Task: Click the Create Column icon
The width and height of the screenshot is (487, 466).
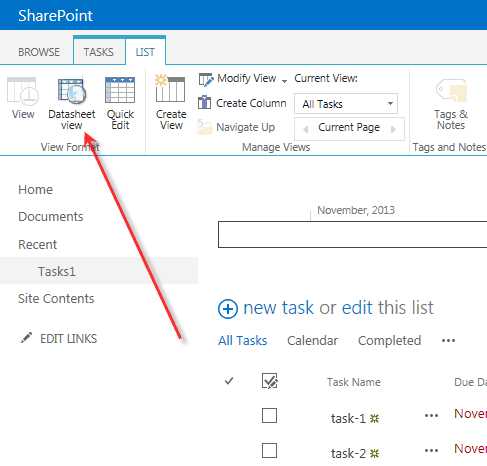Action: [x=204, y=103]
